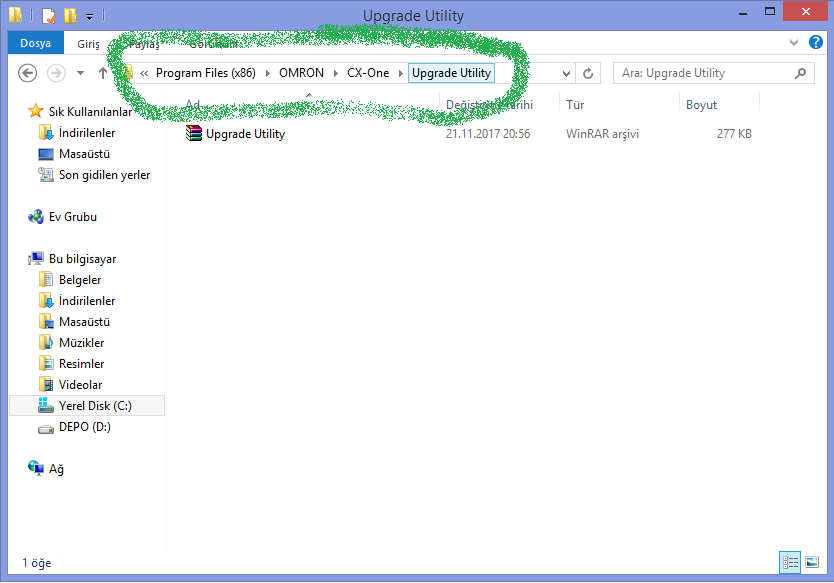Click the "WinRAR arşivi" type cell
This screenshot has width=834, height=583.
602,134
